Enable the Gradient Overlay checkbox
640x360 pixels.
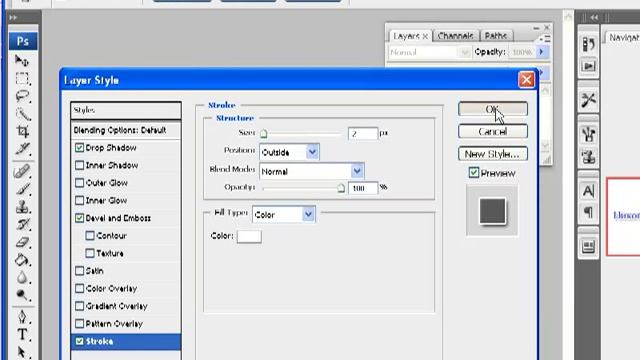point(79,306)
